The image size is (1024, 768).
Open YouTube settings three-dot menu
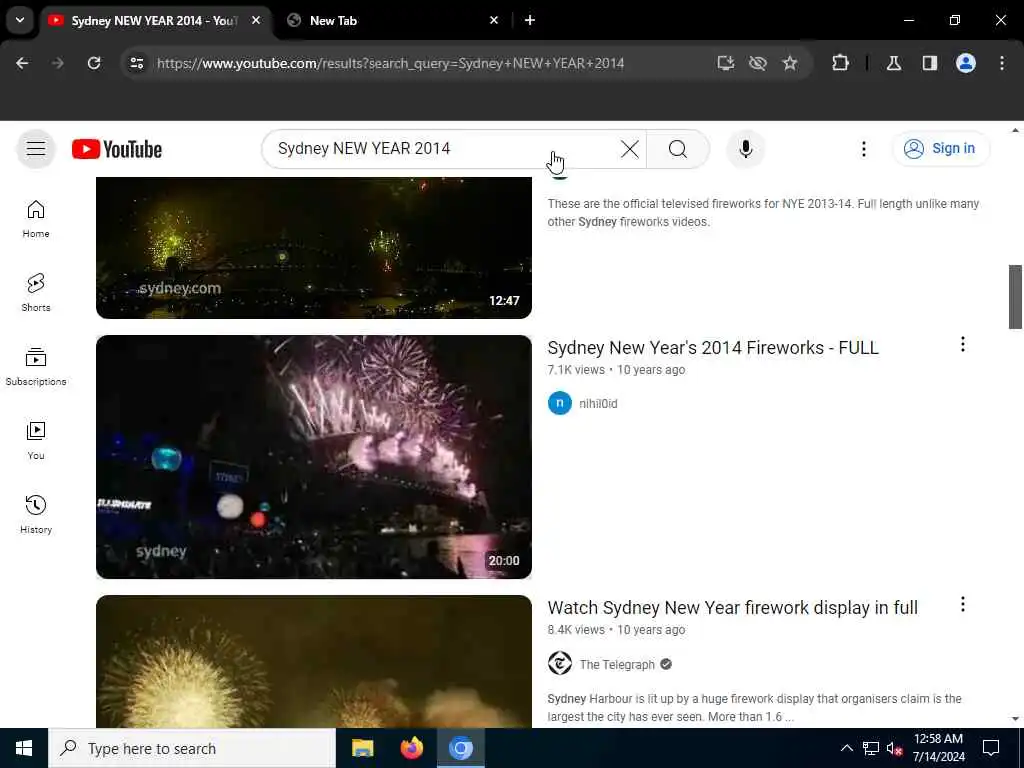[863, 149]
